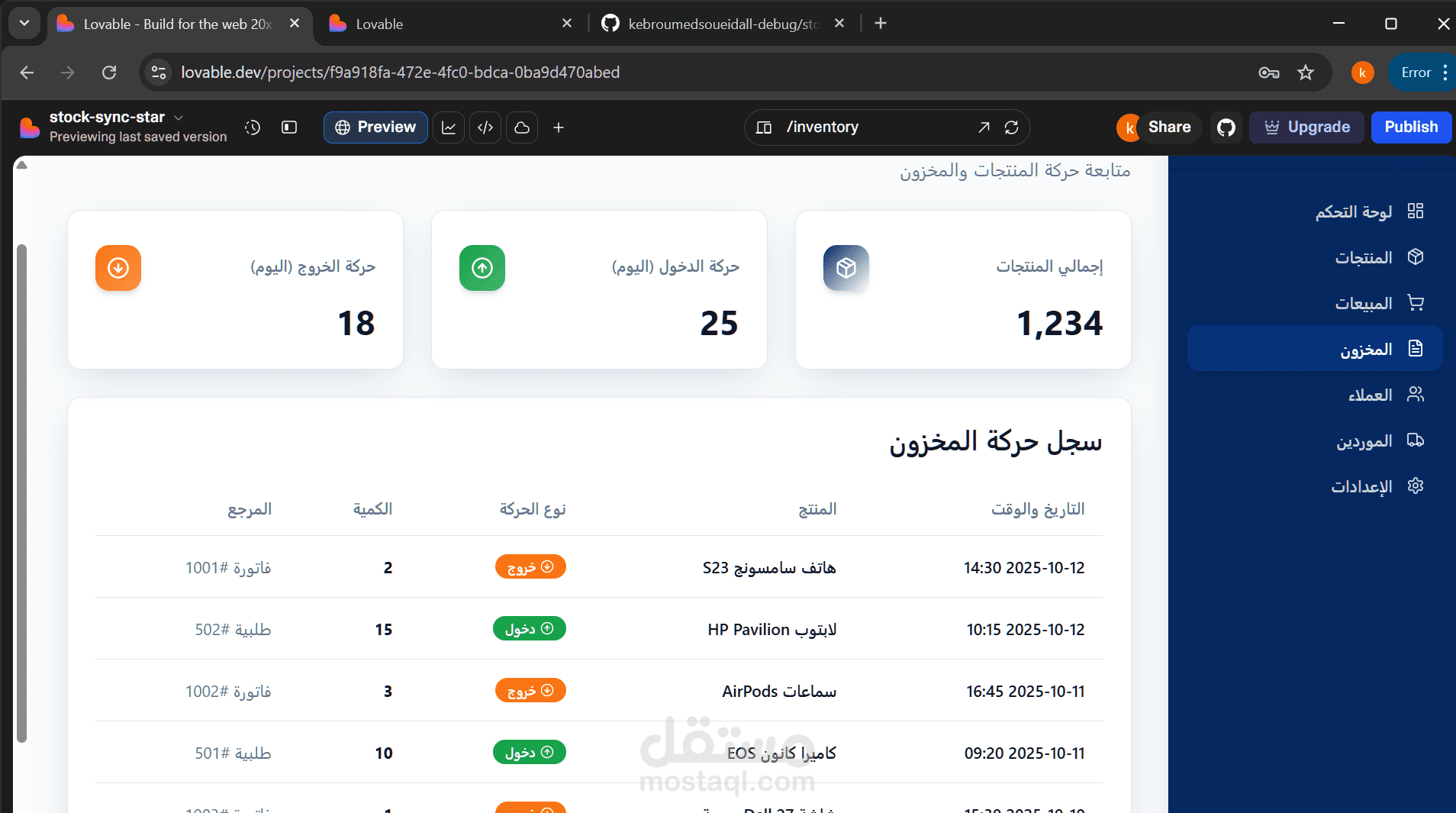Open the saved passwords key icon
The image size is (1456, 813).
[x=1269, y=73]
